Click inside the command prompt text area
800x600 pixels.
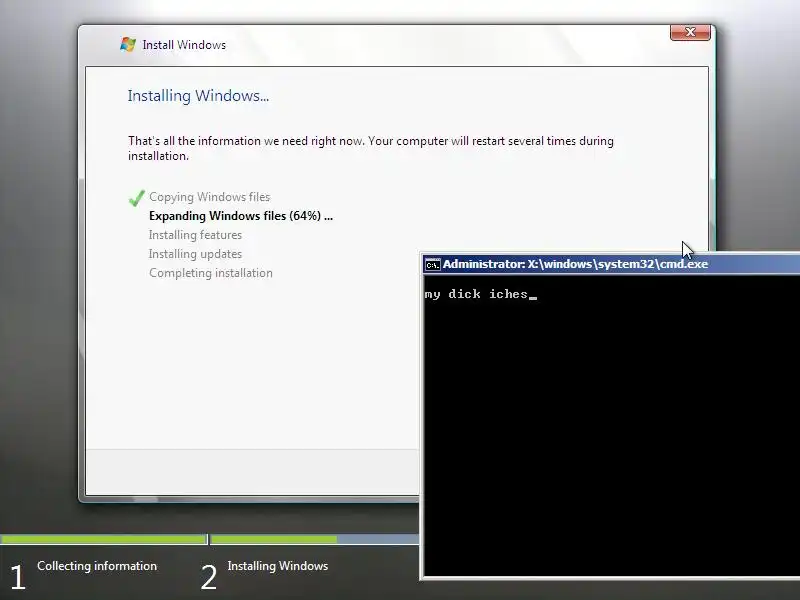coord(612,426)
